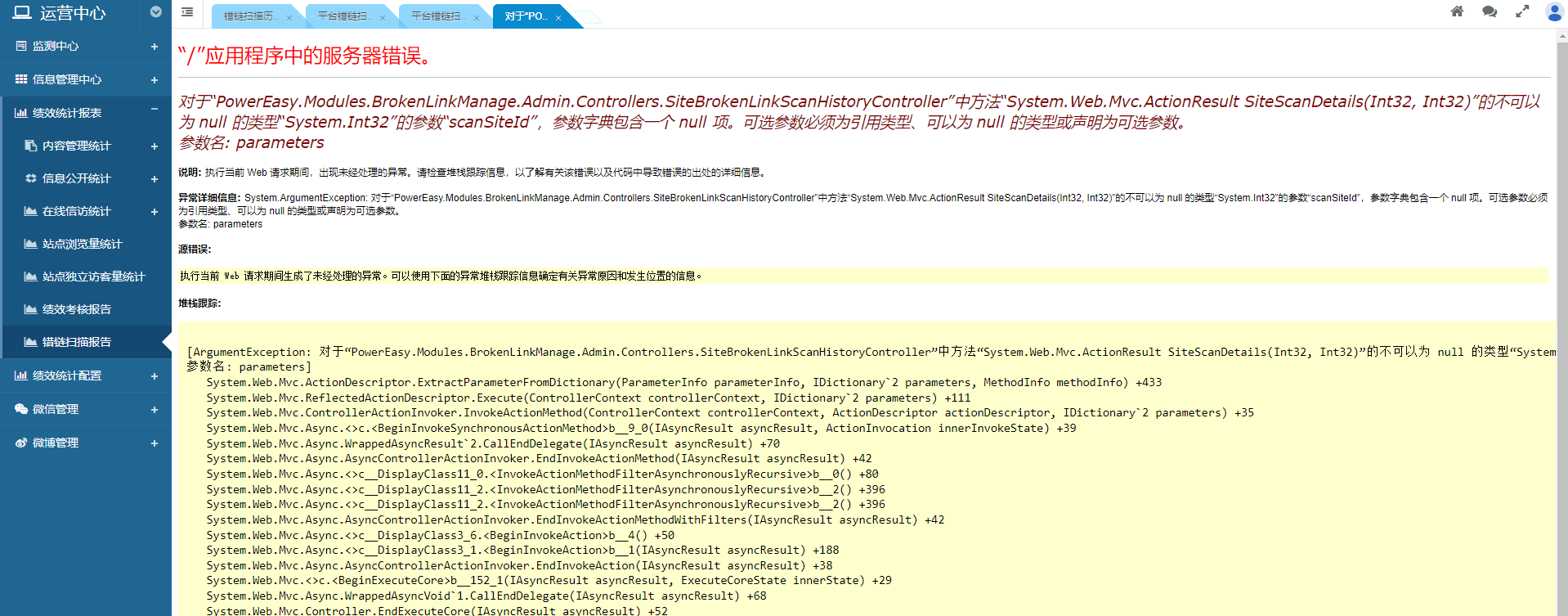Click the 绩效统计配置 chart icon
Image resolution: width=1568 pixels, height=616 pixels.
click(x=21, y=375)
